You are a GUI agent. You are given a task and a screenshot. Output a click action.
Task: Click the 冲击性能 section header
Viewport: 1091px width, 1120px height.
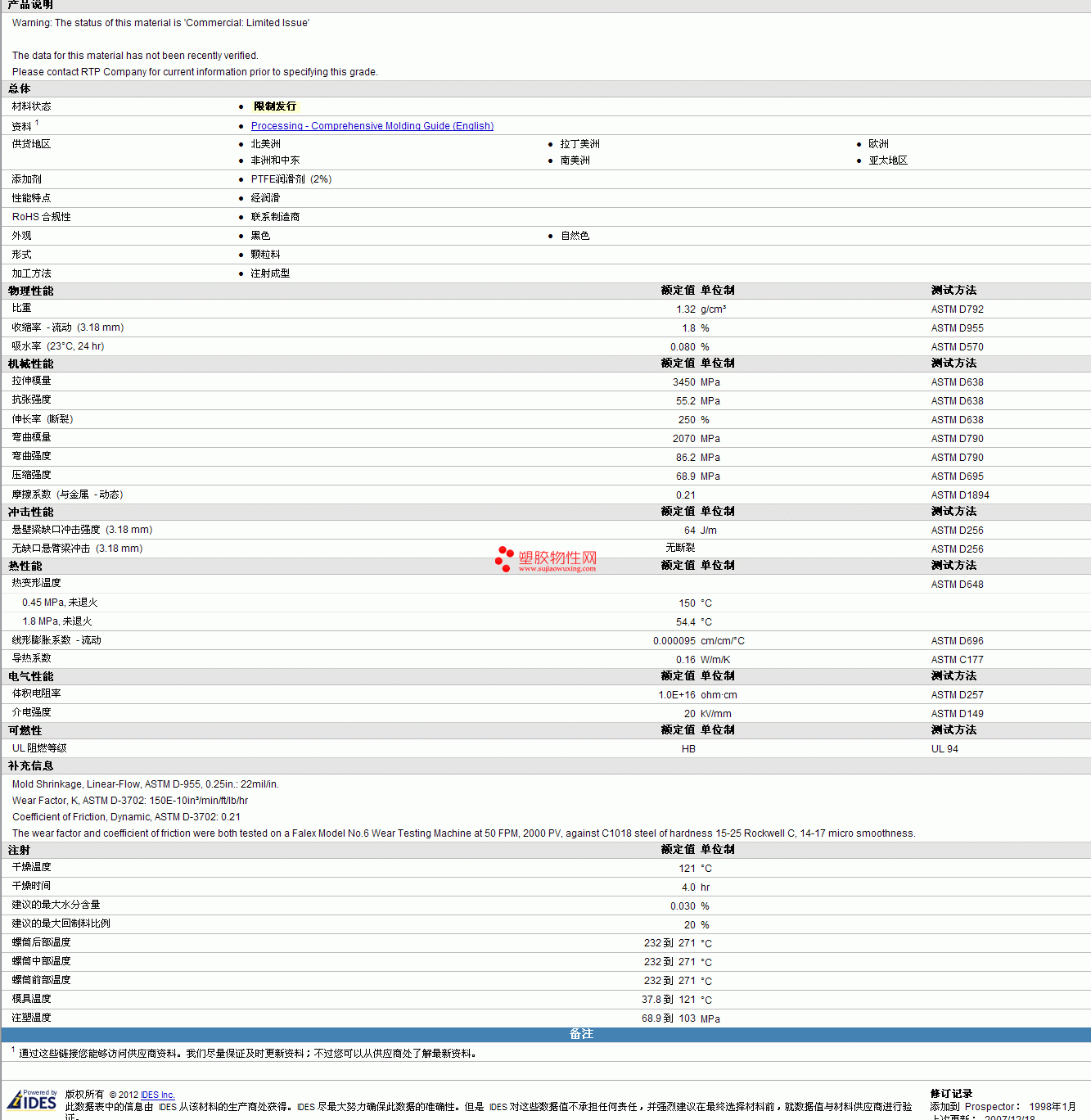[31, 513]
